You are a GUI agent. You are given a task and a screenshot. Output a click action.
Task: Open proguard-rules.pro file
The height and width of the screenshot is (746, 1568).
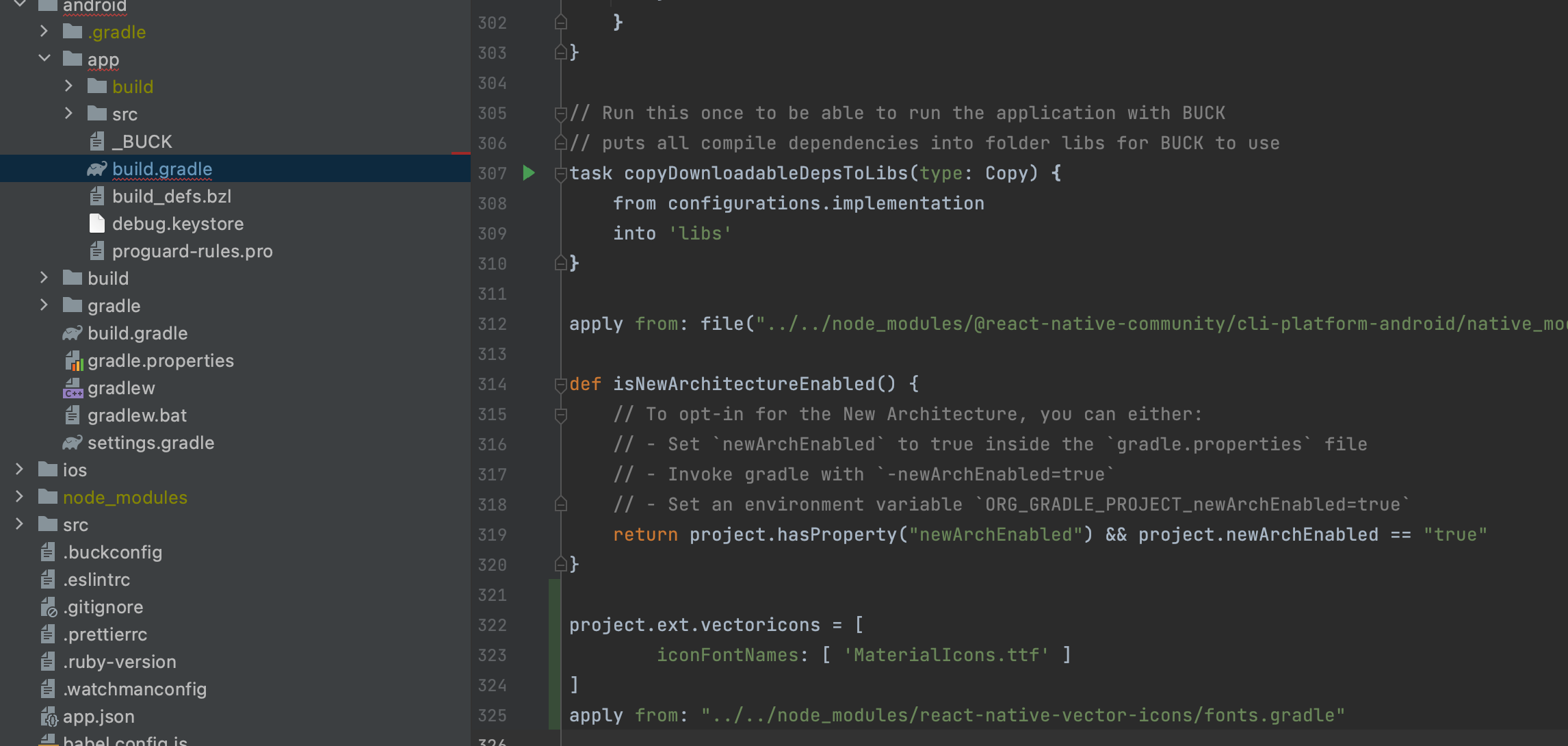click(192, 251)
